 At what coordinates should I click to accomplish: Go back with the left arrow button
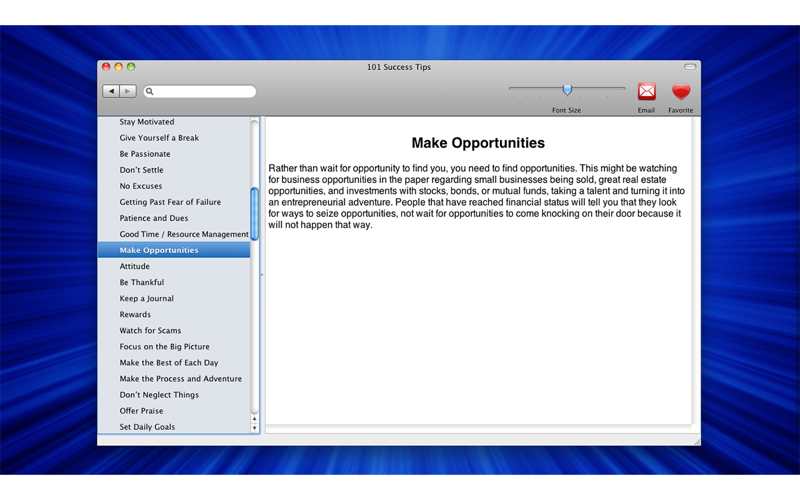point(111,91)
